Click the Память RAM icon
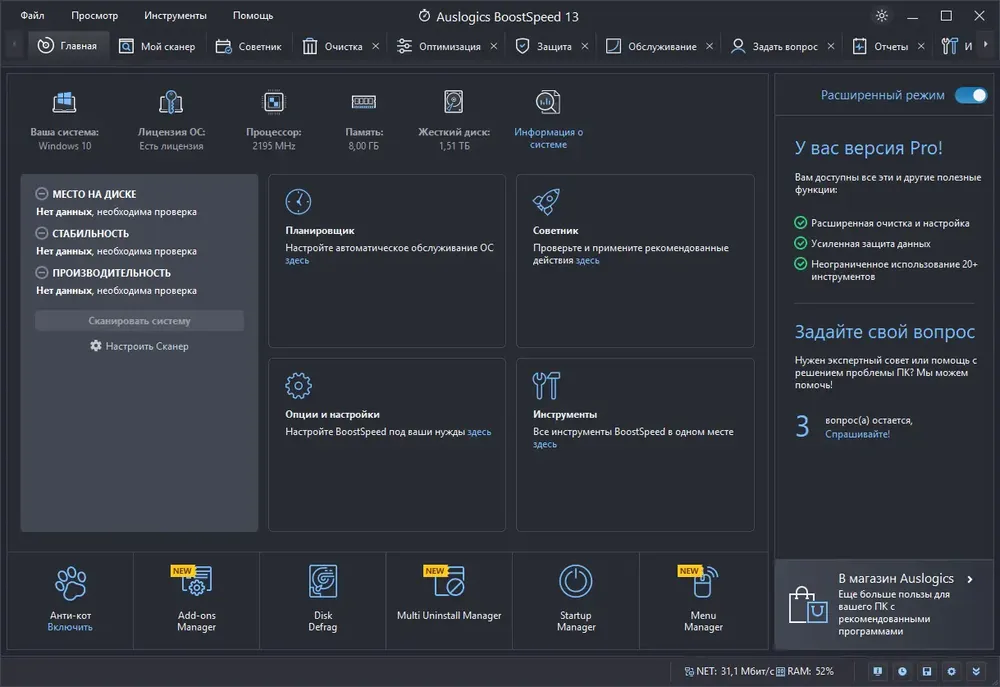Viewport: 1000px width, 687px height. tap(364, 102)
